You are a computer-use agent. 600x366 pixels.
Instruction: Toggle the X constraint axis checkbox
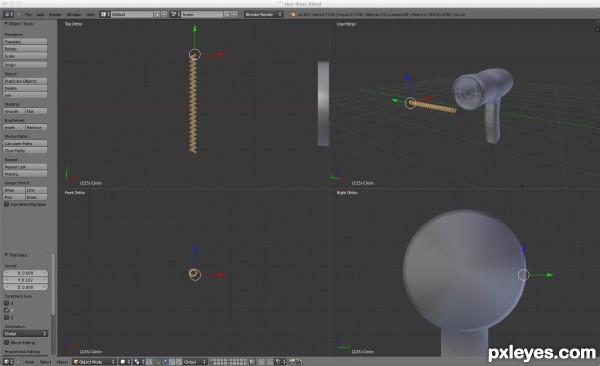(x=7, y=303)
